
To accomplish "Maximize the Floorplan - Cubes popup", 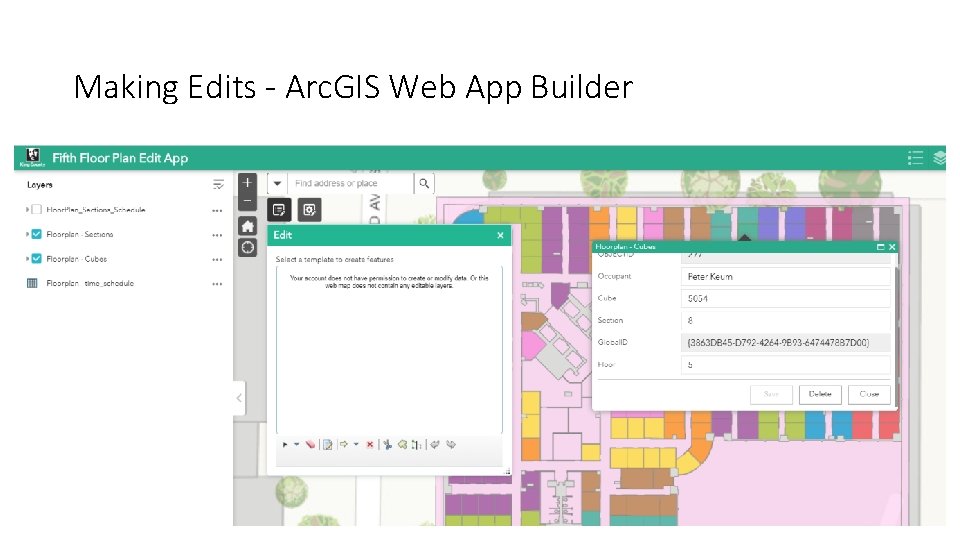I will click(x=880, y=247).
